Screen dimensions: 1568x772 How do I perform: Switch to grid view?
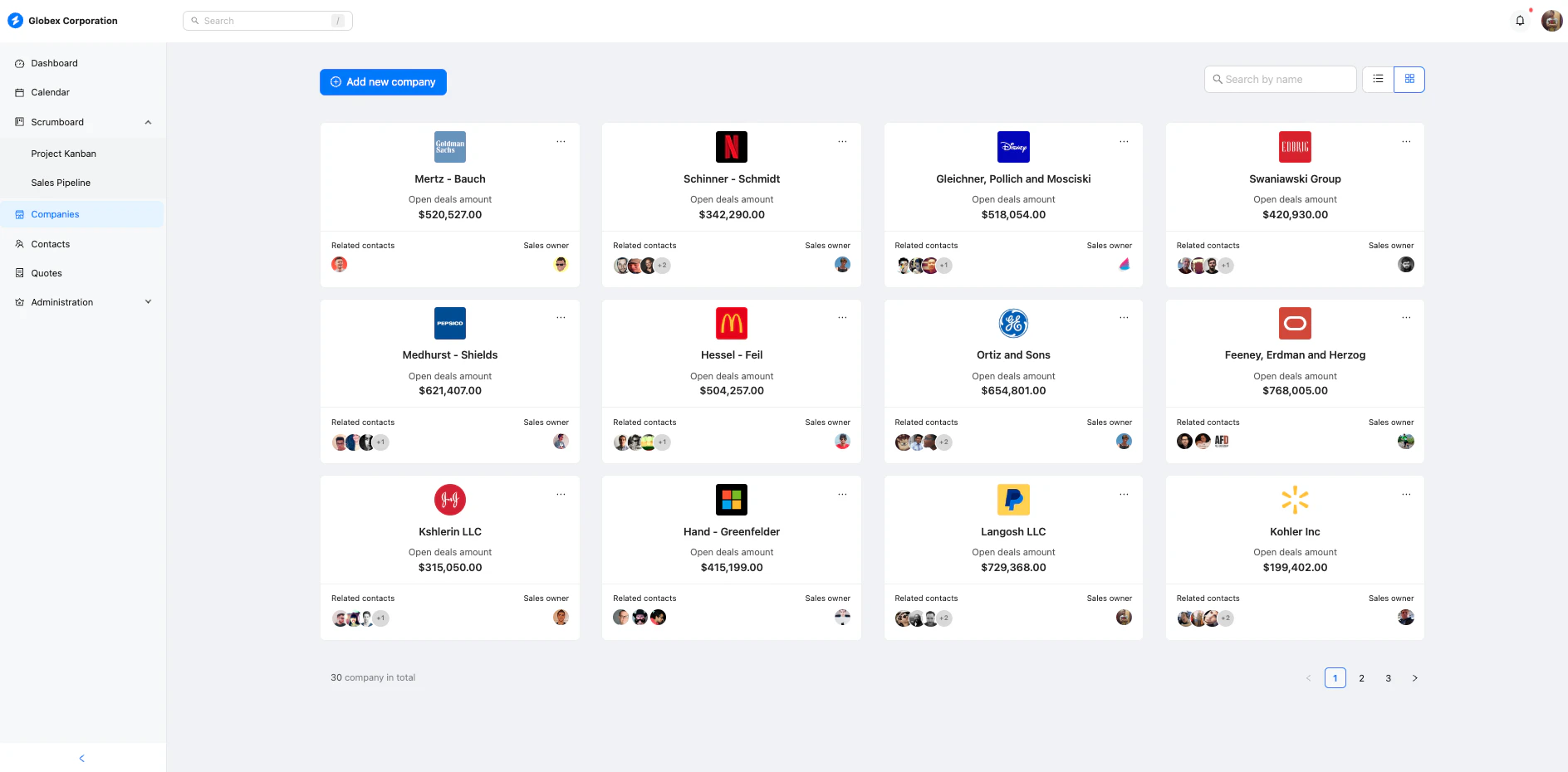click(1409, 79)
